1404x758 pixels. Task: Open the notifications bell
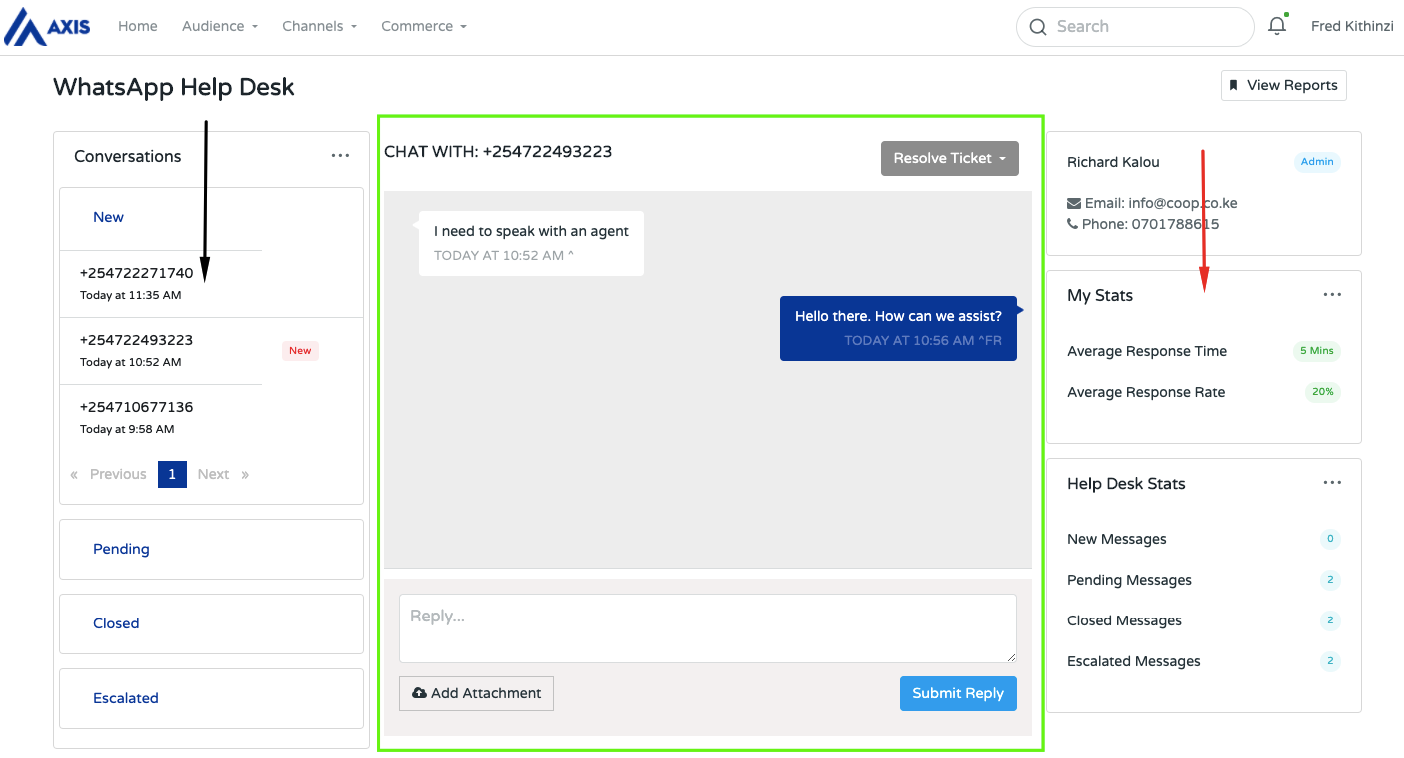click(x=1277, y=26)
